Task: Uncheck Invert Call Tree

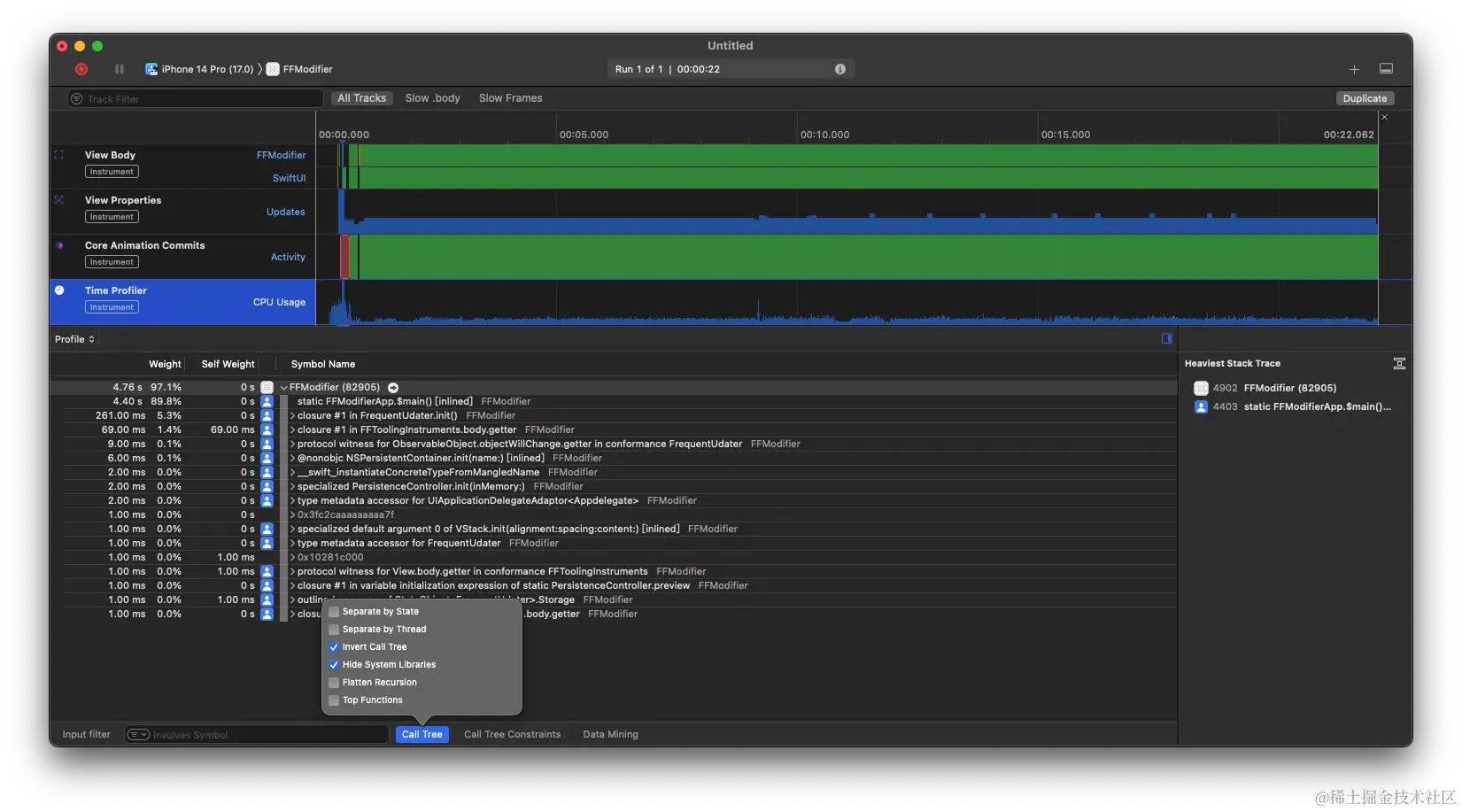Action: 334,647
